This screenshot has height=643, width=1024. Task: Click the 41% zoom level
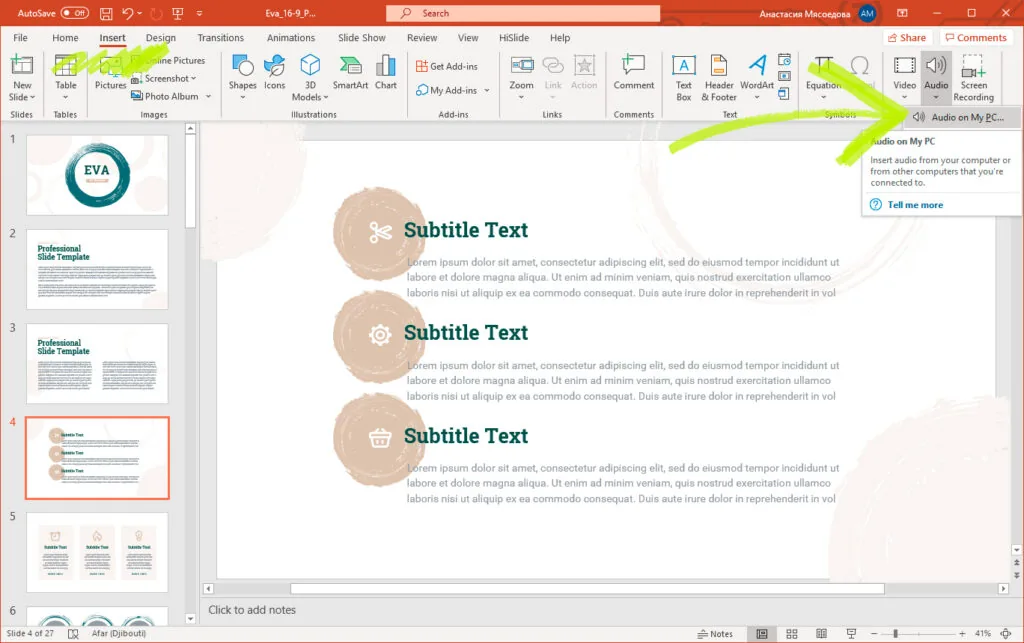[x=982, y=634]
